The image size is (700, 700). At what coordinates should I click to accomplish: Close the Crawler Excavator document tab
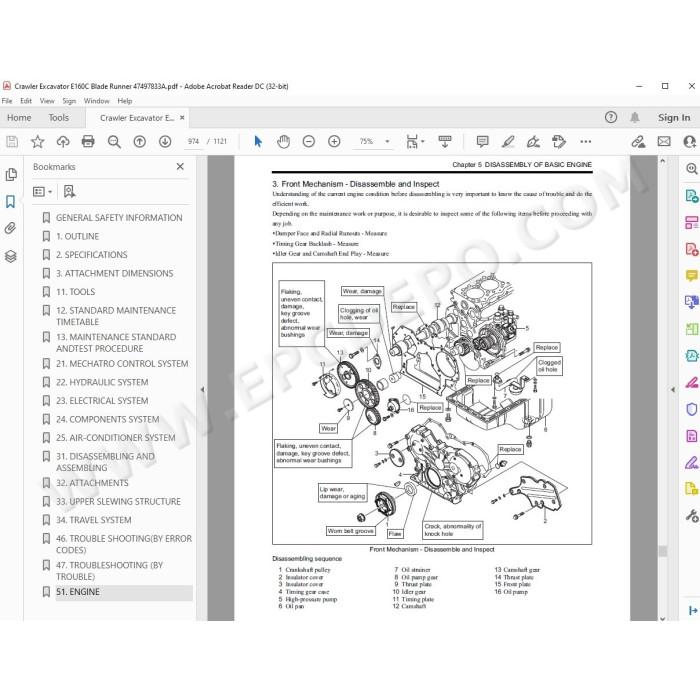182,117
